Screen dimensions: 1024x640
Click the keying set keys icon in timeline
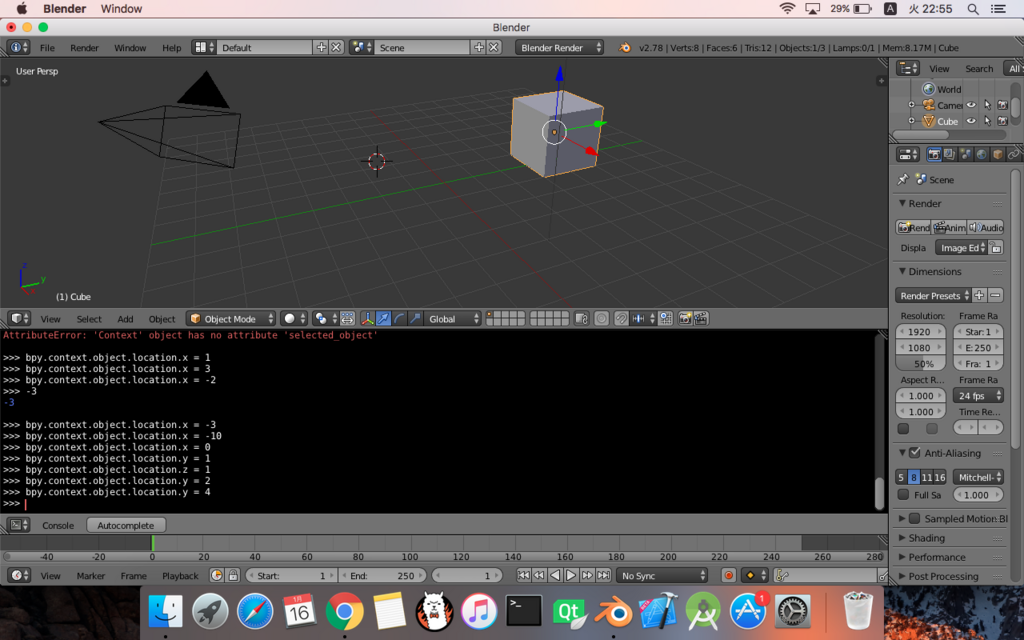pos(782,575)
